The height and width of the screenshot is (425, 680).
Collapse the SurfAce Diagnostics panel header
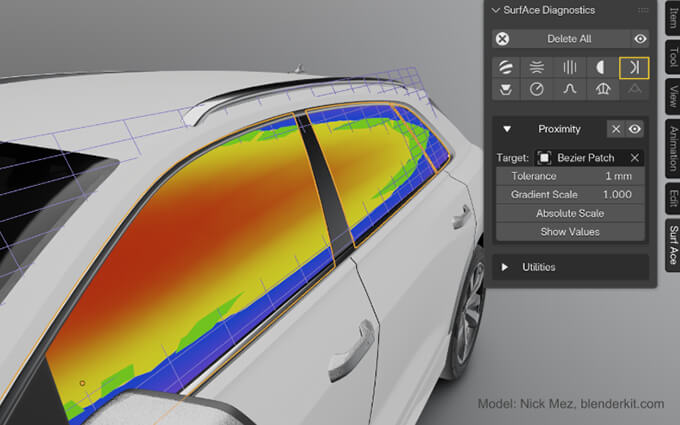496,10
